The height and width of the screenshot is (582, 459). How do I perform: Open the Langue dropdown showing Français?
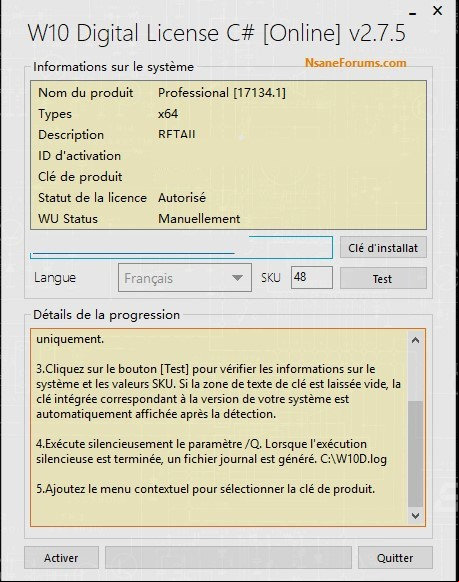[185, 278]
